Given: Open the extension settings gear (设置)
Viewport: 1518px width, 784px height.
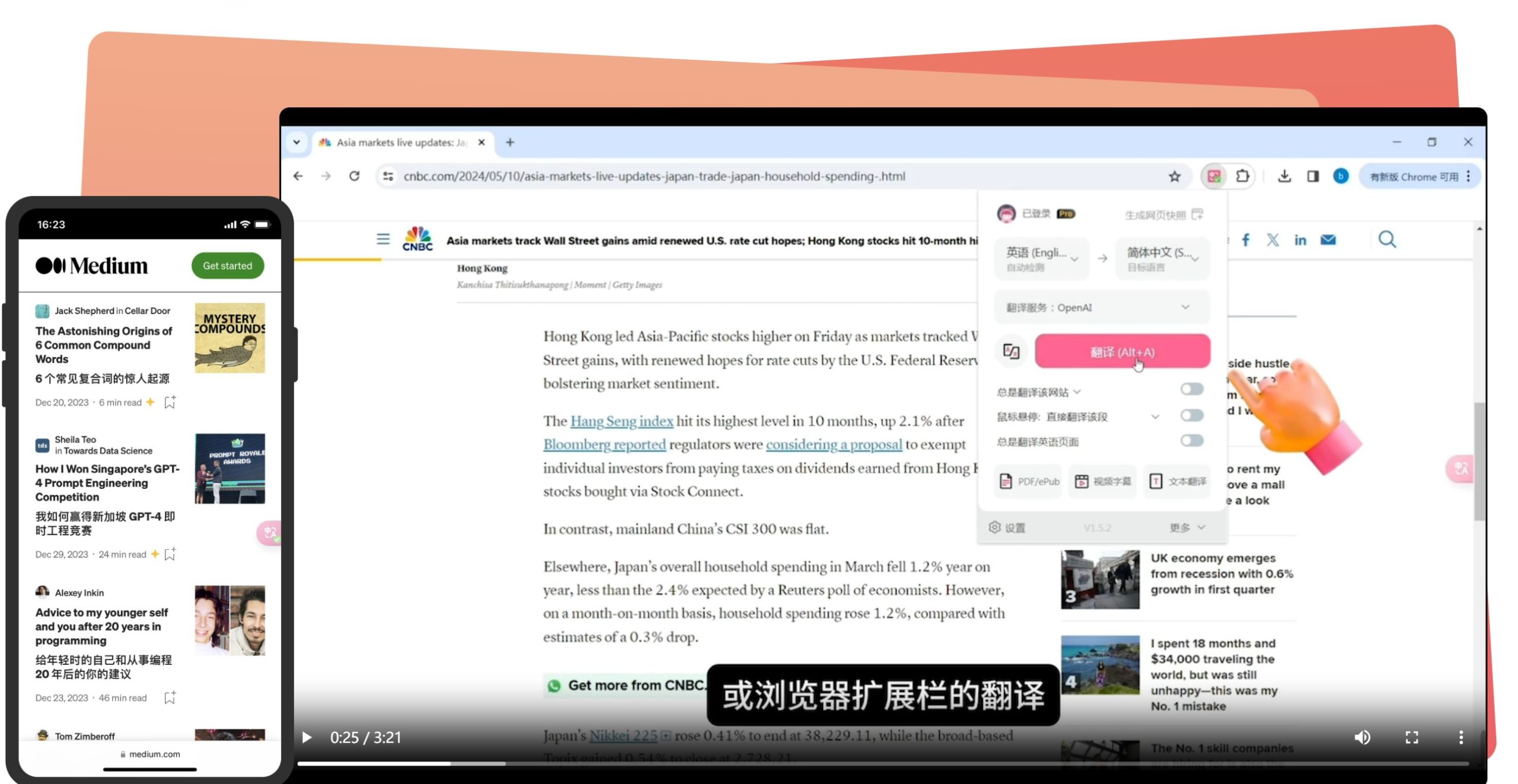Looking at the screenshot, I should [x=1008, y=527].
